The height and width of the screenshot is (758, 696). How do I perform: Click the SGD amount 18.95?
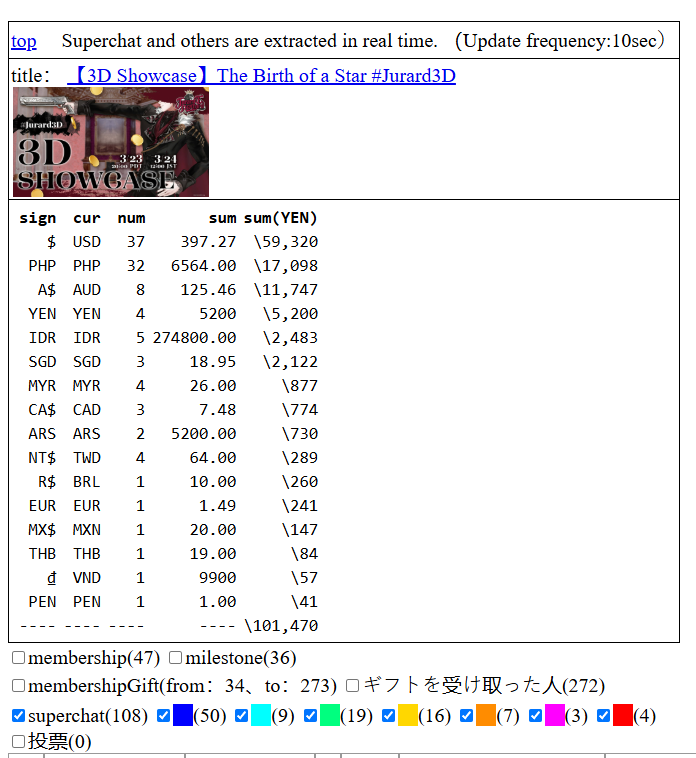[213, 362]
